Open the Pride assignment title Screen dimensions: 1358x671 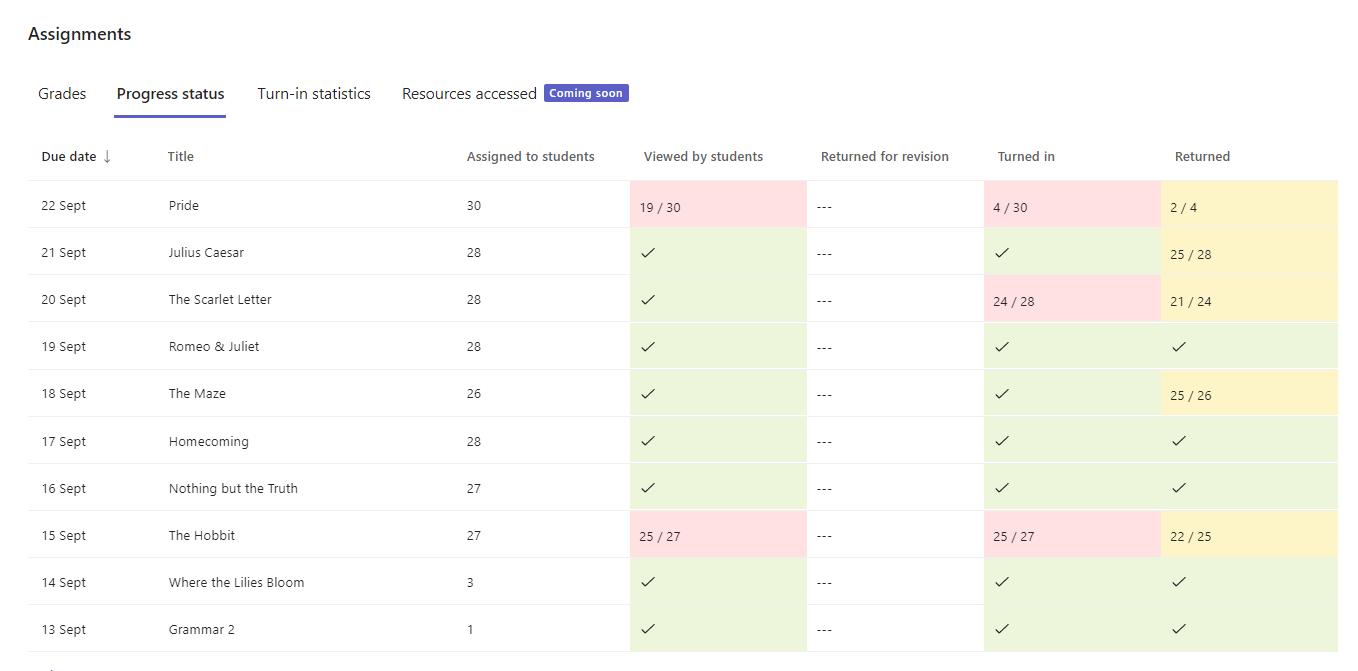pos(184,206)
